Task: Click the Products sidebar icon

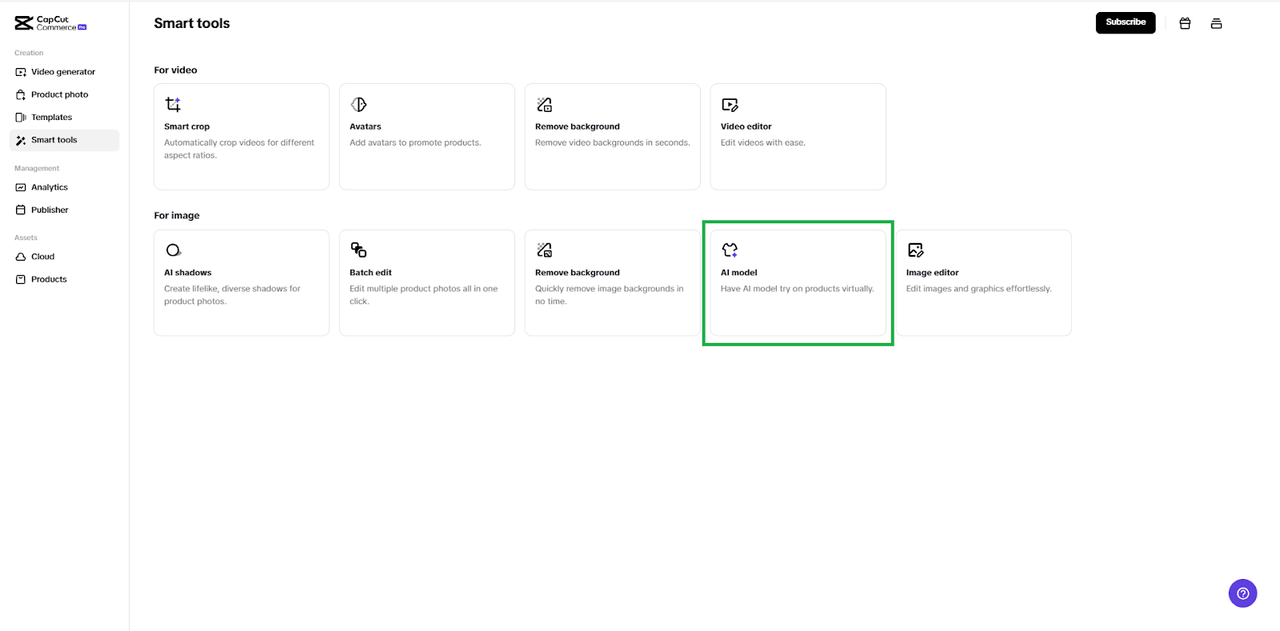Action: point(21,279)
